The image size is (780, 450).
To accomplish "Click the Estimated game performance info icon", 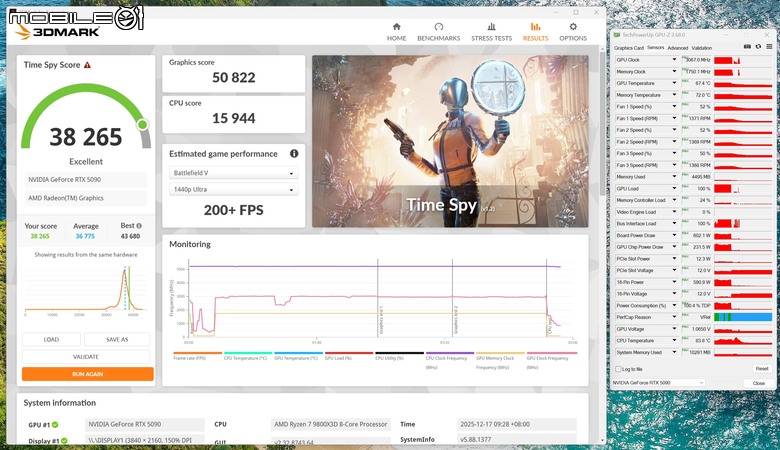I will click(x=294, y=154).
